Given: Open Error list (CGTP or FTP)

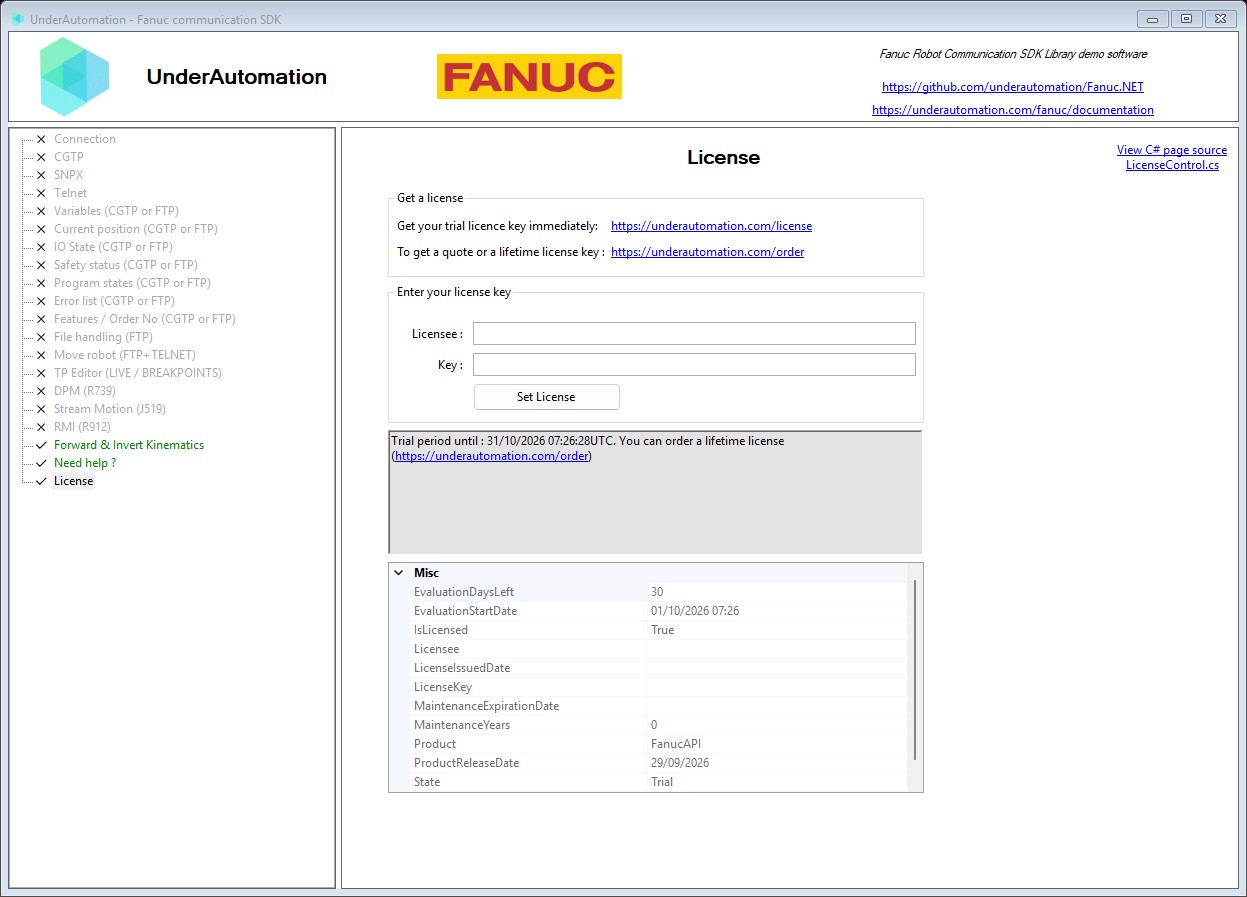Looking at the screenshot, I should click(114, 301).
